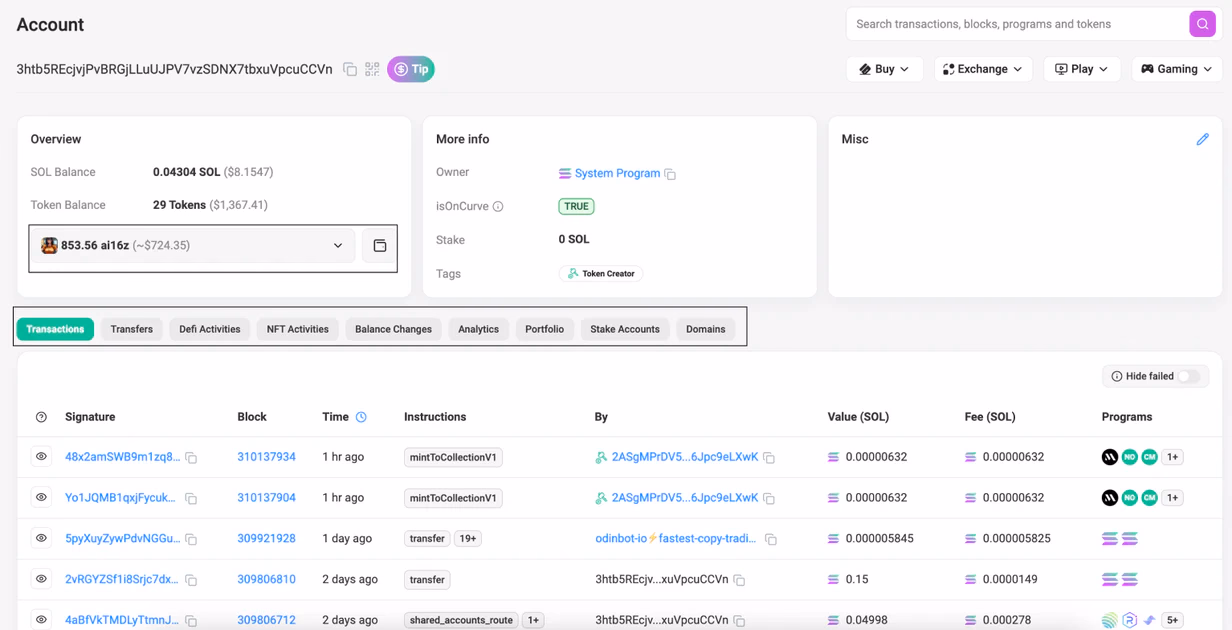Viewport: 1232px width, 630px height.
Task: Copy the By address in block 310137934 row
Action: tap(769, 458)
